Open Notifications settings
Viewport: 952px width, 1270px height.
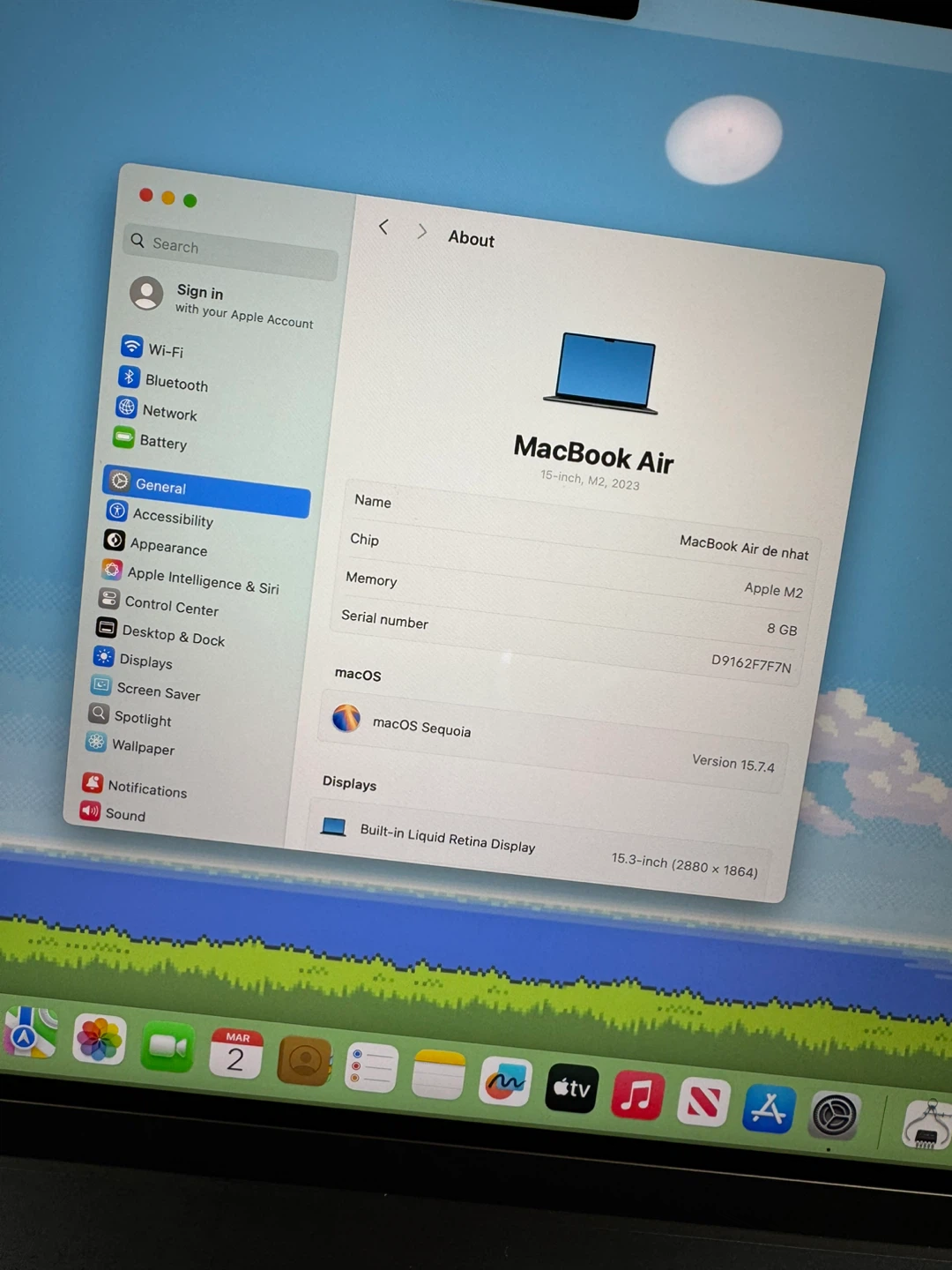[x=134, y=787]
